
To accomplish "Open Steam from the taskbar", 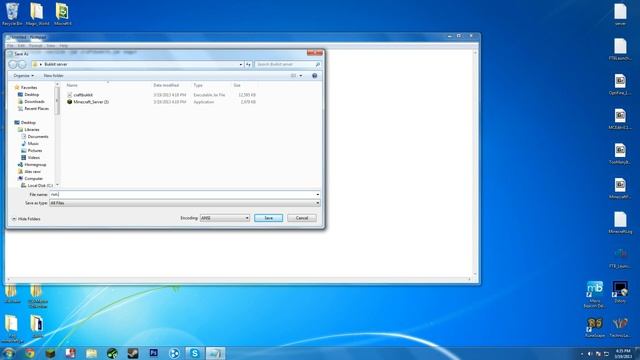I will click(133, 353).
